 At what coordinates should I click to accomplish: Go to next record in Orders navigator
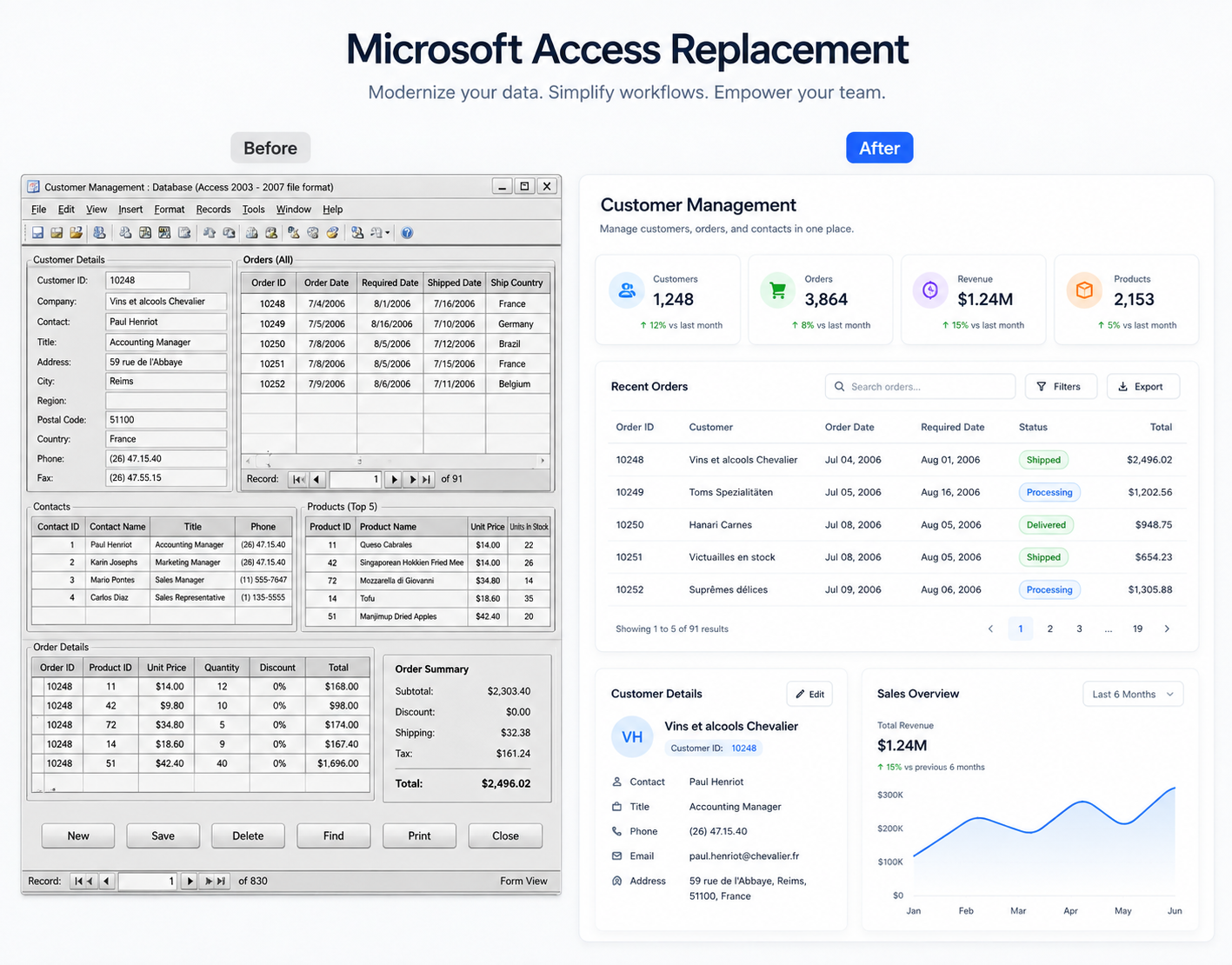[394, 479]
